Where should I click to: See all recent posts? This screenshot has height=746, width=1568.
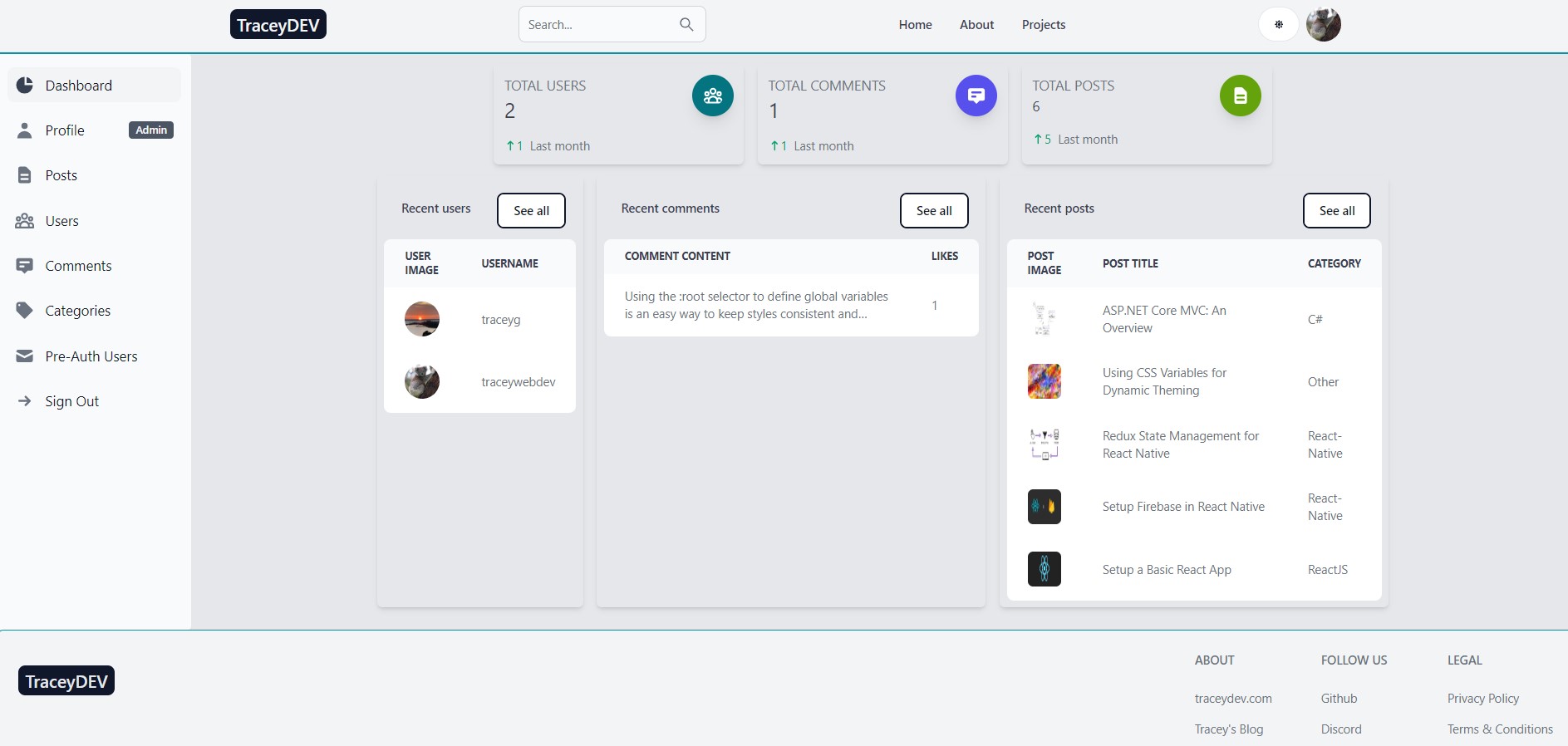point(1336,211)
